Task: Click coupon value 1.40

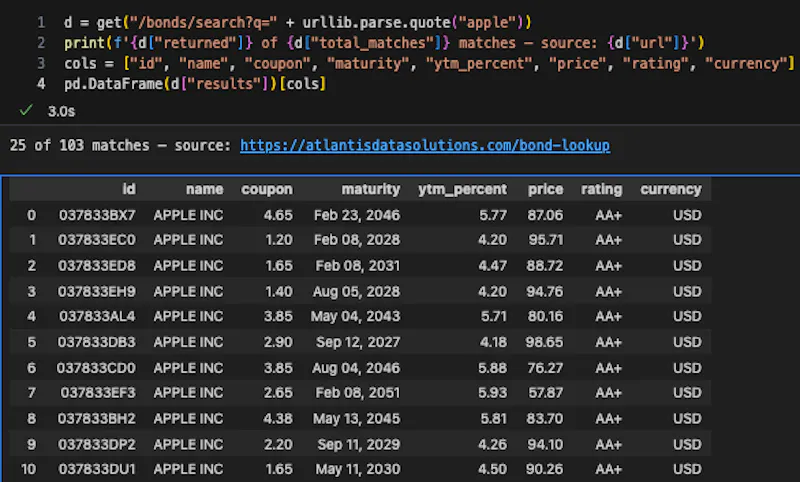Action: (280, 292)
